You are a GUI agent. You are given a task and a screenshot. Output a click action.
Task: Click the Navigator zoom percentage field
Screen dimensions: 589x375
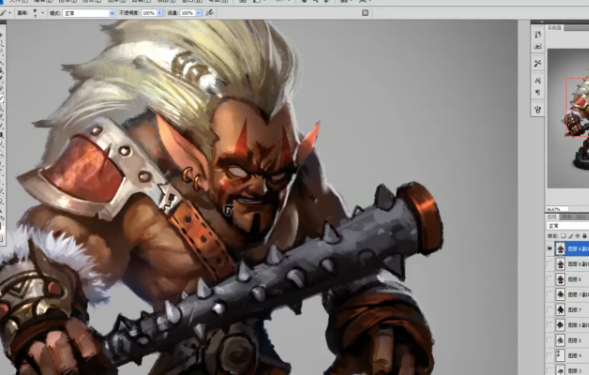point(557,209)
